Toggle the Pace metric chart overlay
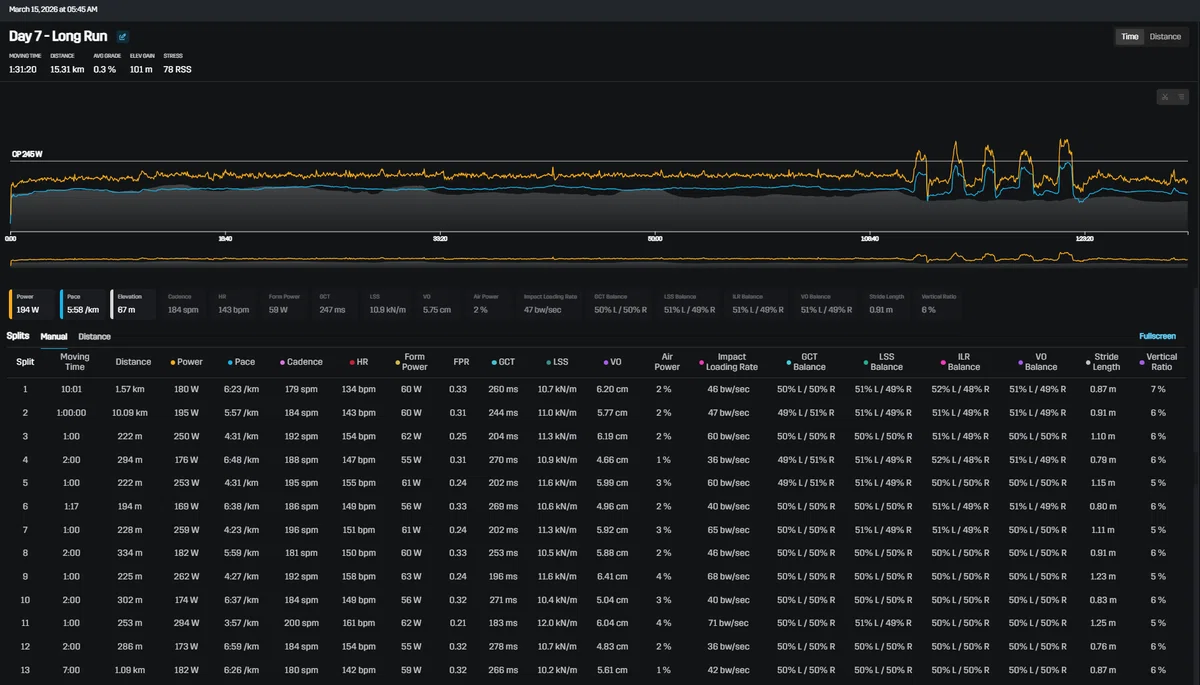Viewport: 1200px width, 685px height. (82, 304)
